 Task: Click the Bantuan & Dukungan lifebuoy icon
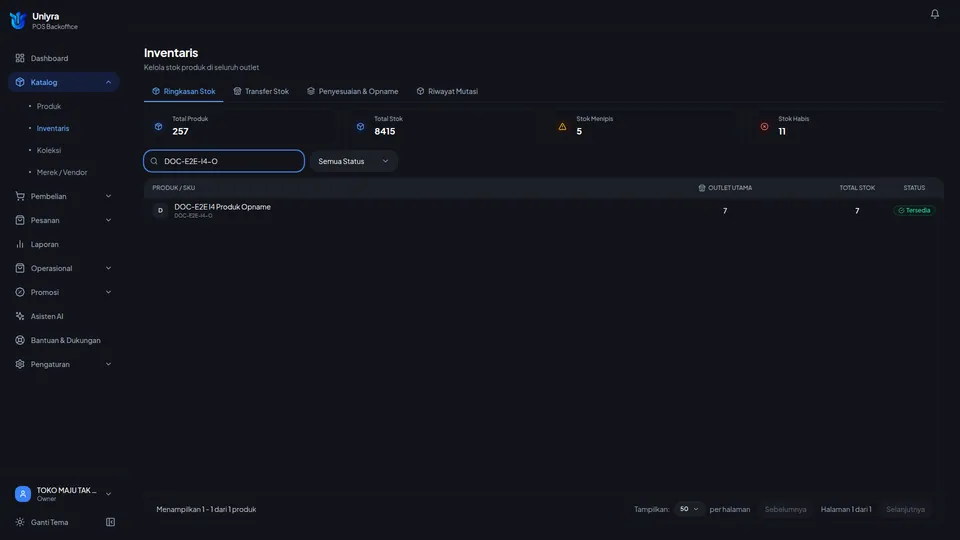pos(20,340)
